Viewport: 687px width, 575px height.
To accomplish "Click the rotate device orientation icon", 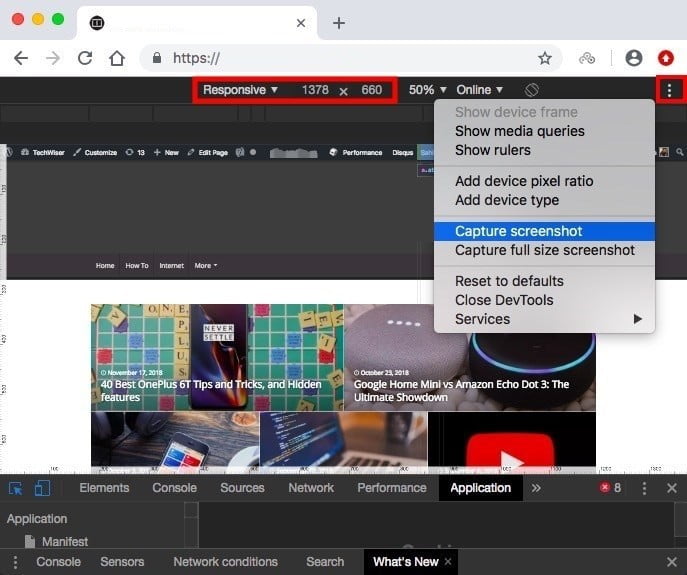I will 531,90.
